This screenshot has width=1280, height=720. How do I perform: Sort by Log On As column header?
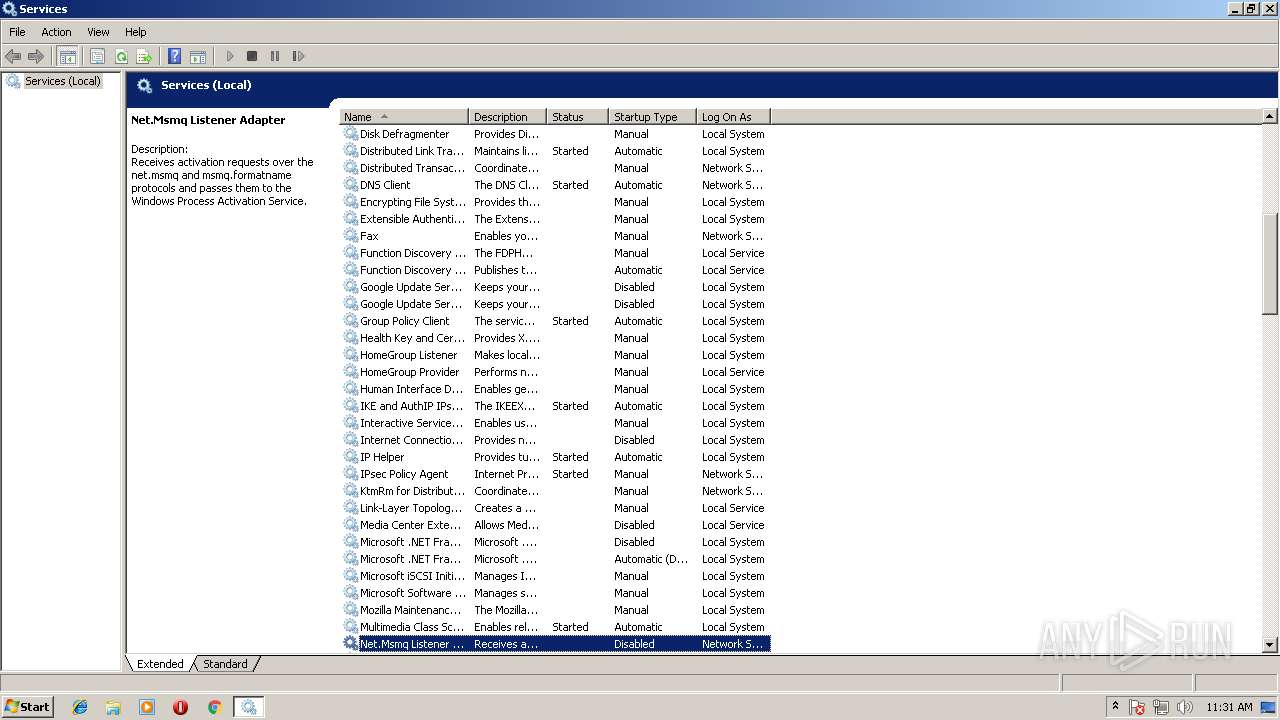[x=733, y=117]
